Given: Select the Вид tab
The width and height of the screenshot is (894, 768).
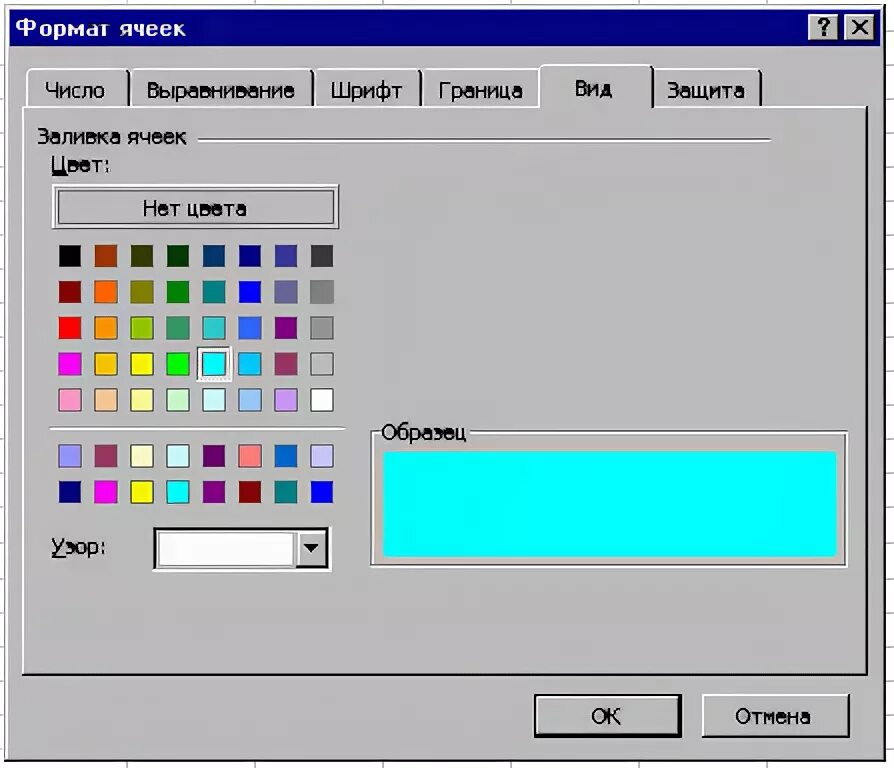Looking at the screenshot, I should pyautogui.click(x=594, y=88).
